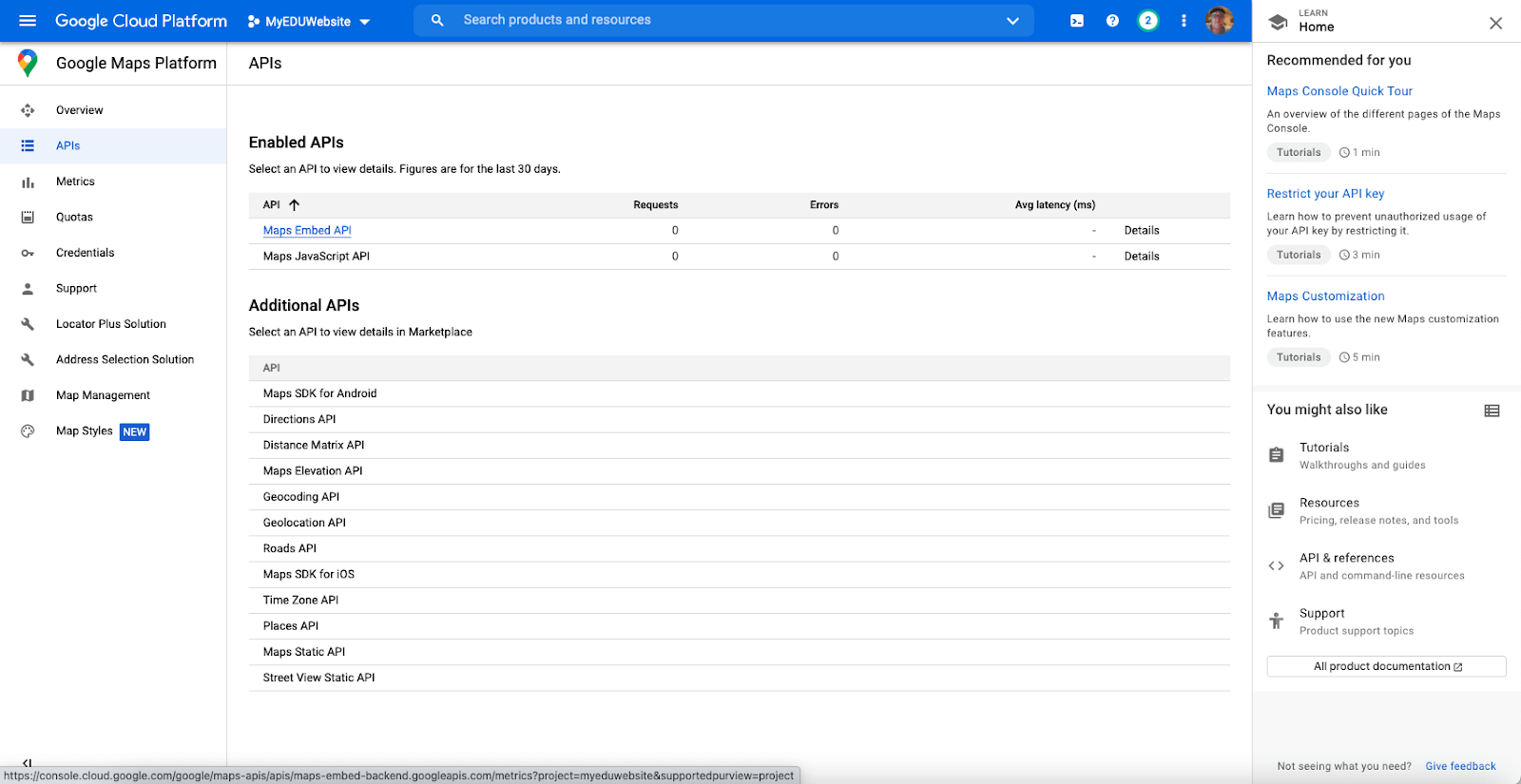Click All product documentation button

click(x=1386, y=666)
